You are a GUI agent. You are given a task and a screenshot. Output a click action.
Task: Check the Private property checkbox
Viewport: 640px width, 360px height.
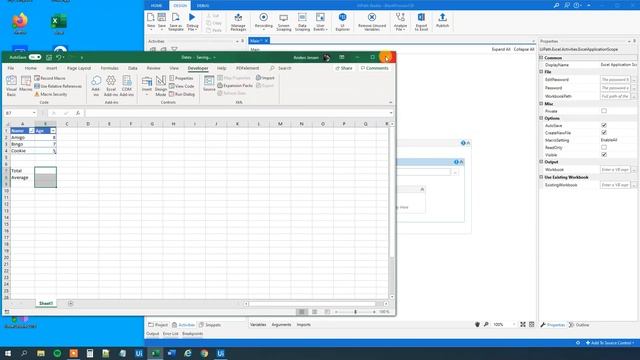click(604, 111)
